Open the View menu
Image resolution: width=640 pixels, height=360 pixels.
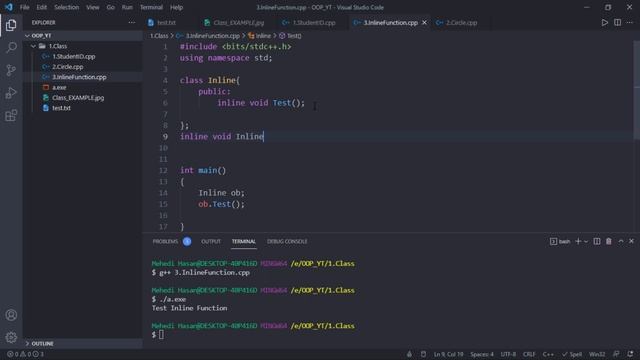click(93, 7)
